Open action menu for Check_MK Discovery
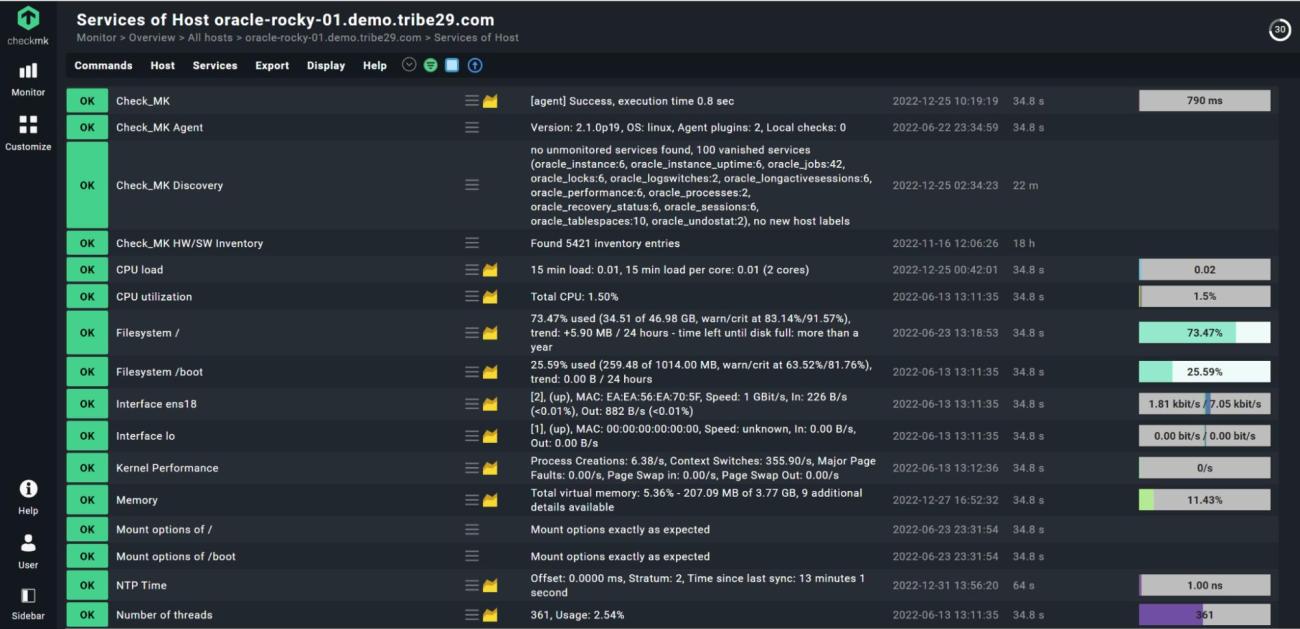Screen dimensions: 1300x629 [x=472, y=185]
